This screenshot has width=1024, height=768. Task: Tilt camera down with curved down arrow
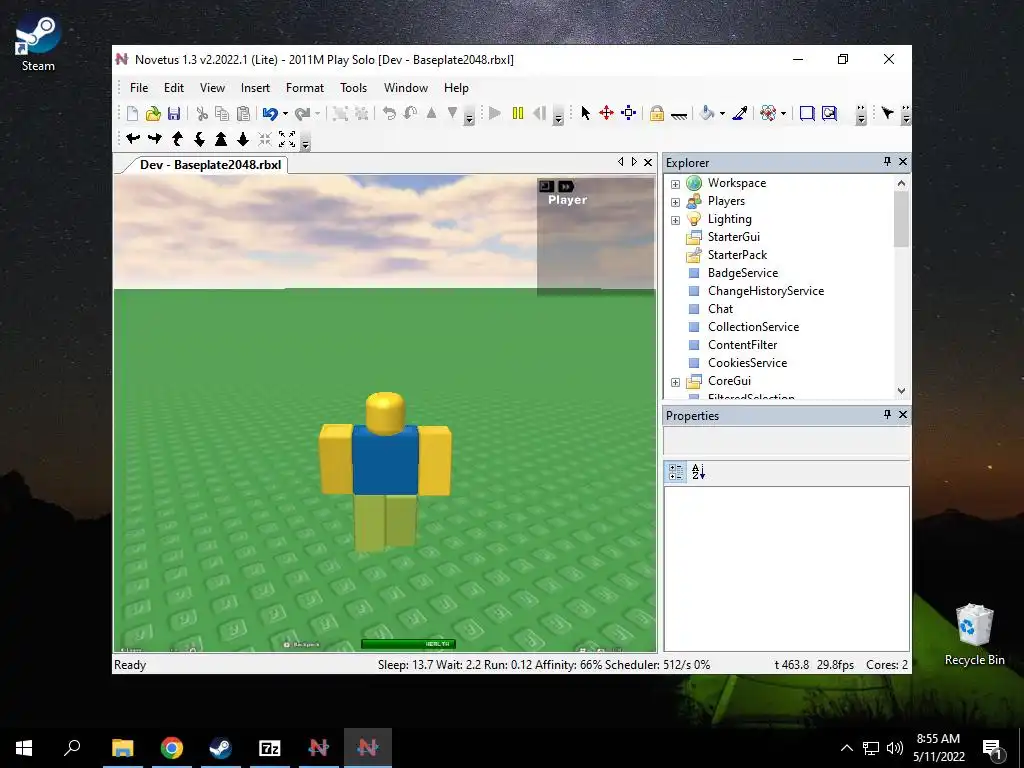[199, 138]
